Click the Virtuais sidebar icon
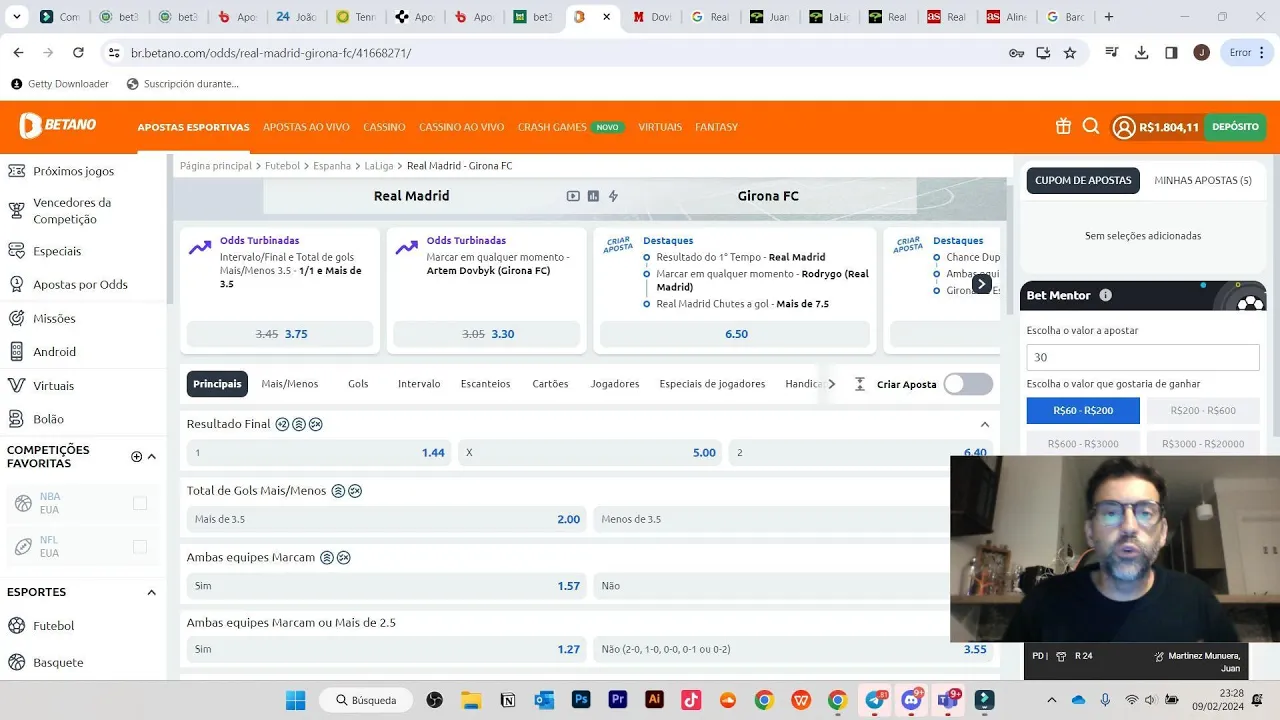Viewport: 1280px width, 720px height. point(16,385)
